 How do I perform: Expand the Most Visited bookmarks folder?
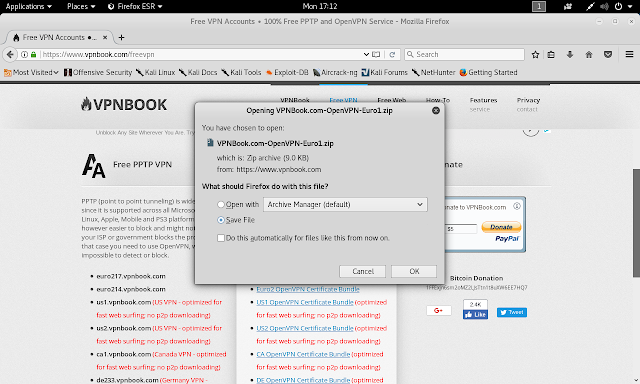pyautogui.click(x=31, y=72)
